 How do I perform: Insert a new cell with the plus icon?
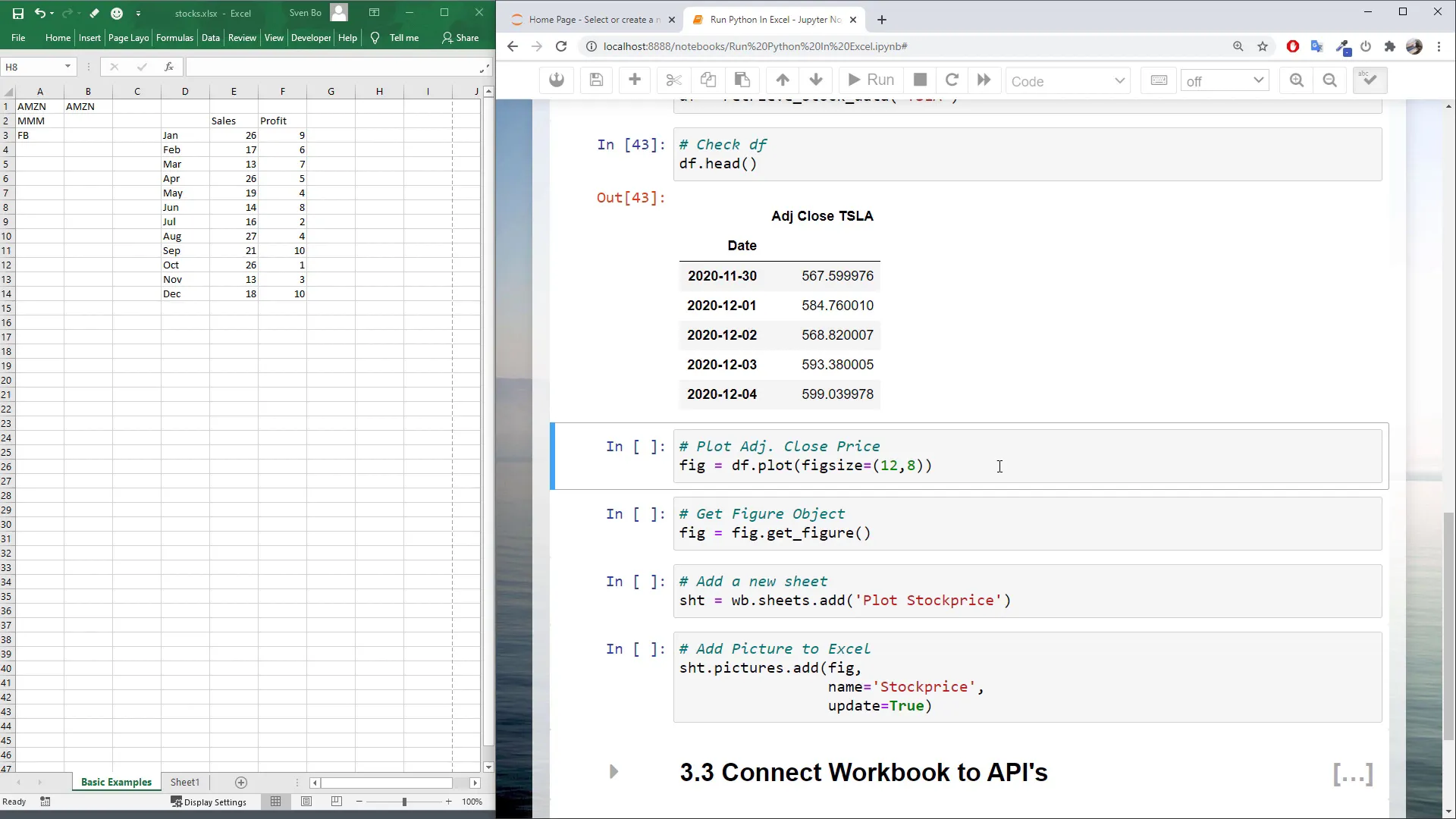tap(635, 80)
